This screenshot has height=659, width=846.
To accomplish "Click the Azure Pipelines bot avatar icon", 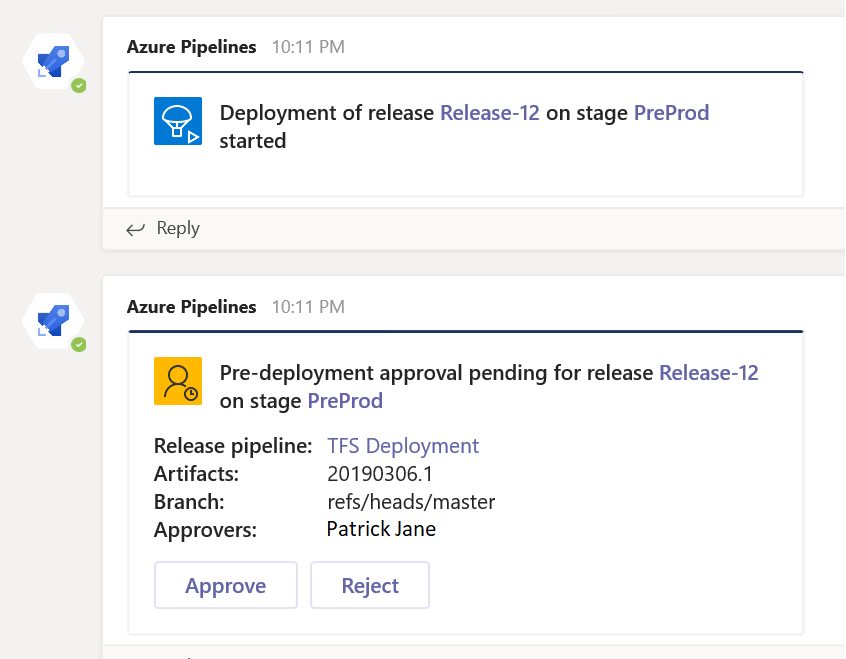I will (x=52, y=61).
